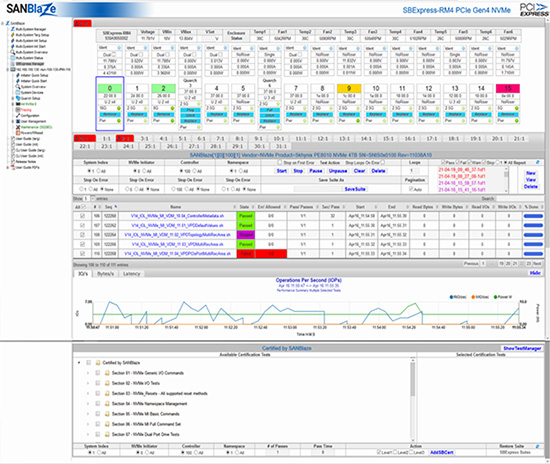The width and height of the screenshot is (550, 464).
Task: Click the Multi-System Init Setup icon
Action: [x=13, y=40]
